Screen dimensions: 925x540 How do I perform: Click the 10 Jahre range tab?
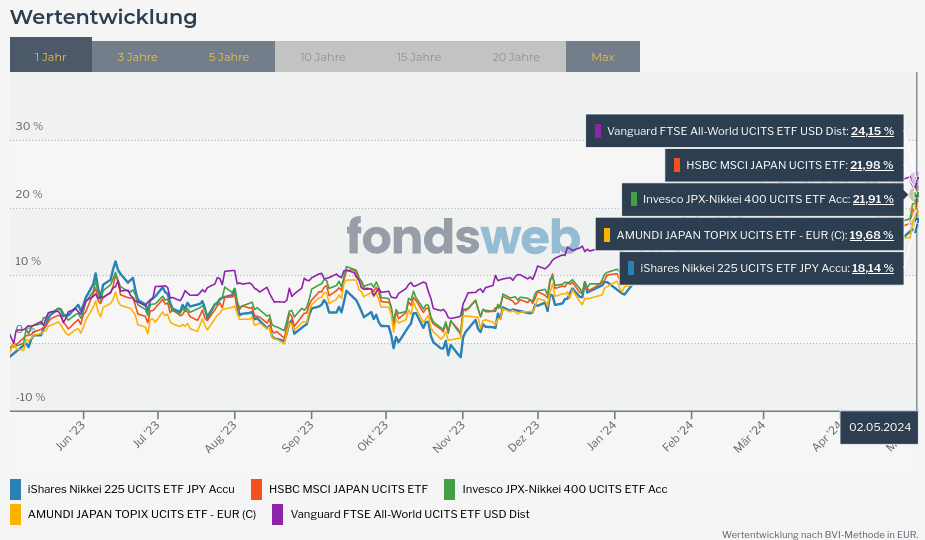(323, 57)
